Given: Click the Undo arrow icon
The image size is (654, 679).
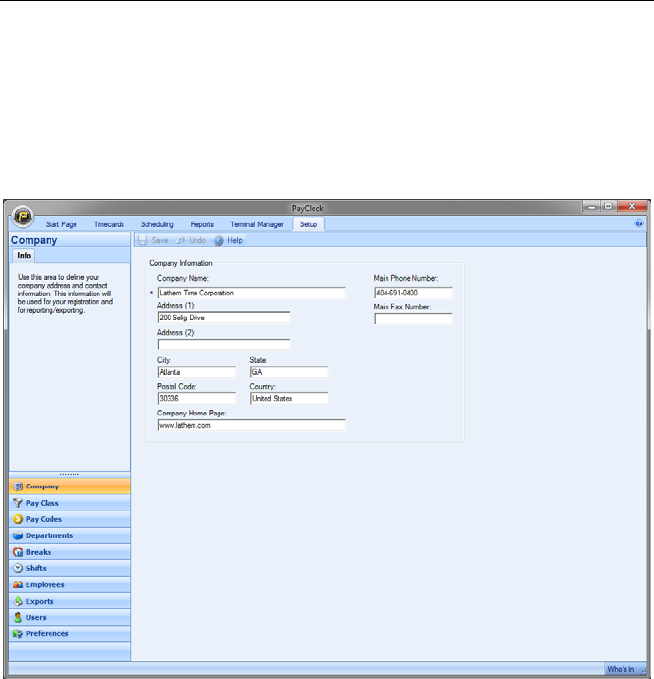Looking at the screenshot, I should [x=180, y=240].
